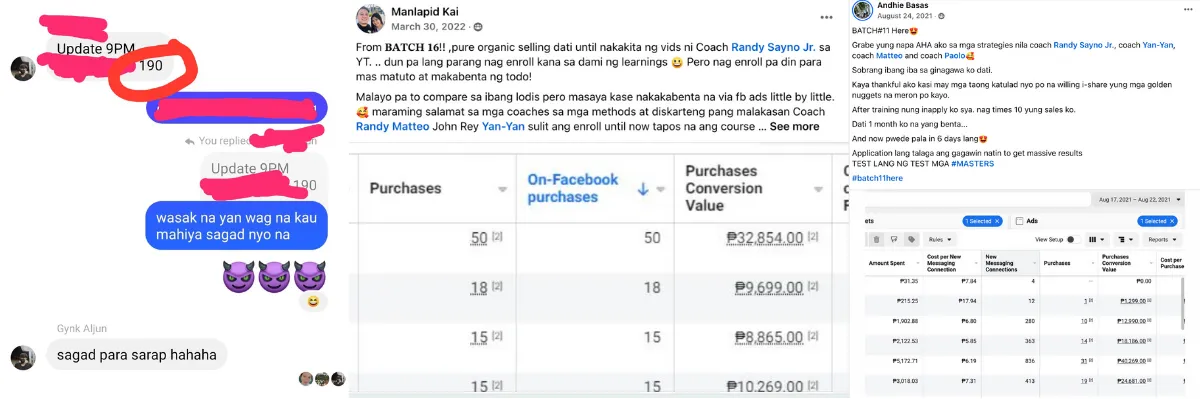Image resolution: width=1200 pixels, height=399 pixels.
Task: Click the left 1 Selected blue pill
Action: [982, 221]
